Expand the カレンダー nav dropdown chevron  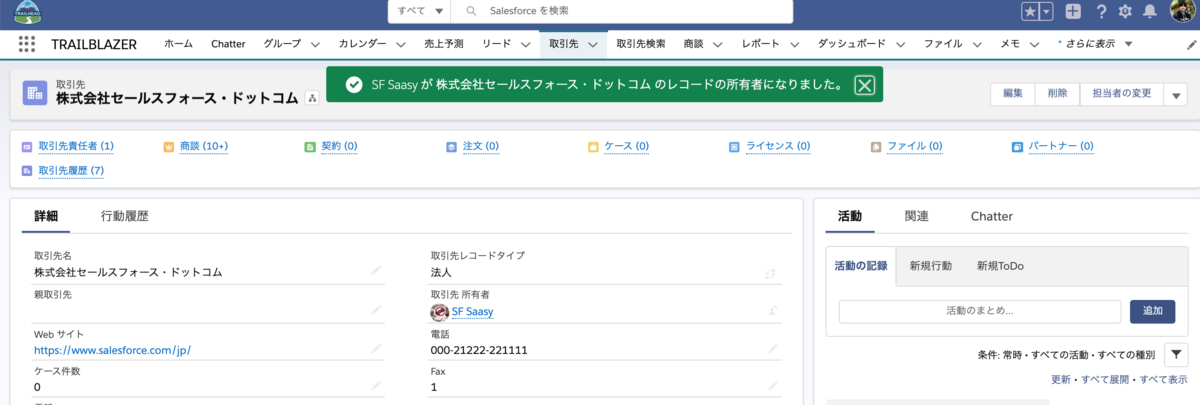[x=401, y=45]
